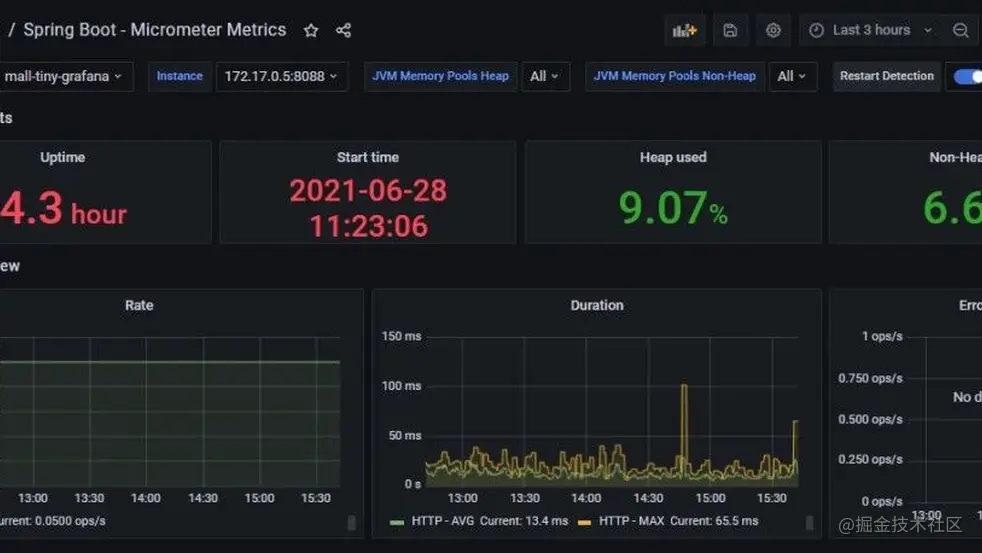Viewport: 982px width, 553px height.
Task: Open the Start time panel title menu
Action: coord(368,157)
